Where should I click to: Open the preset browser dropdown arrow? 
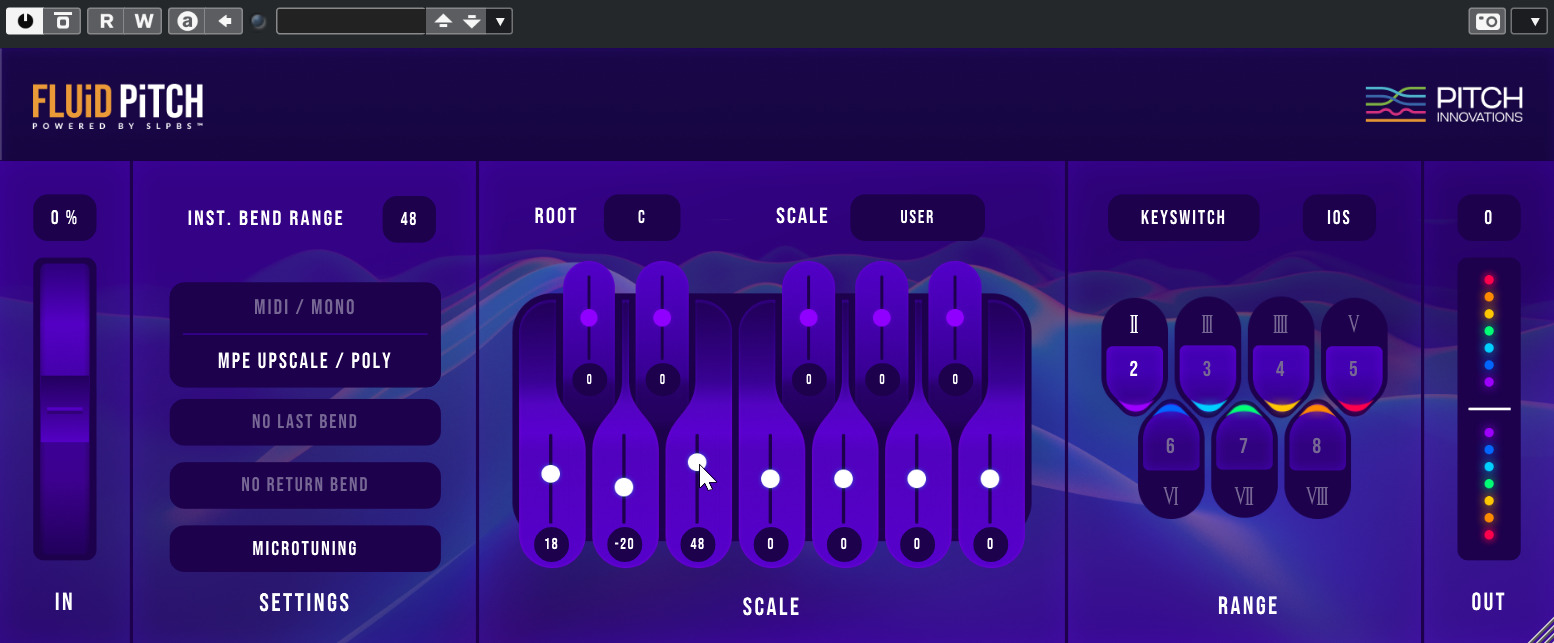click(x=500, y=21)
